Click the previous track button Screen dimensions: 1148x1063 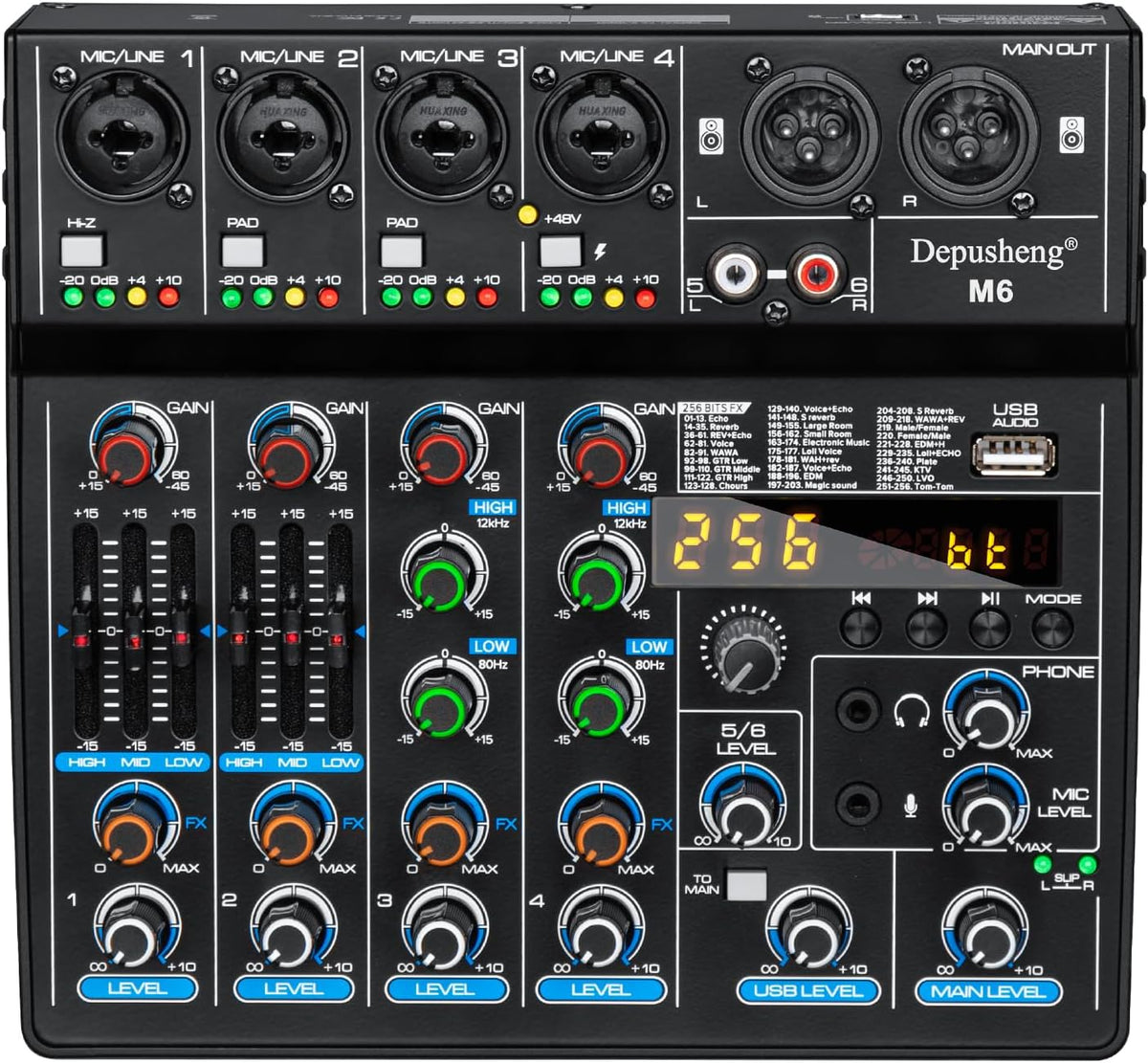[x=861, y=629]
